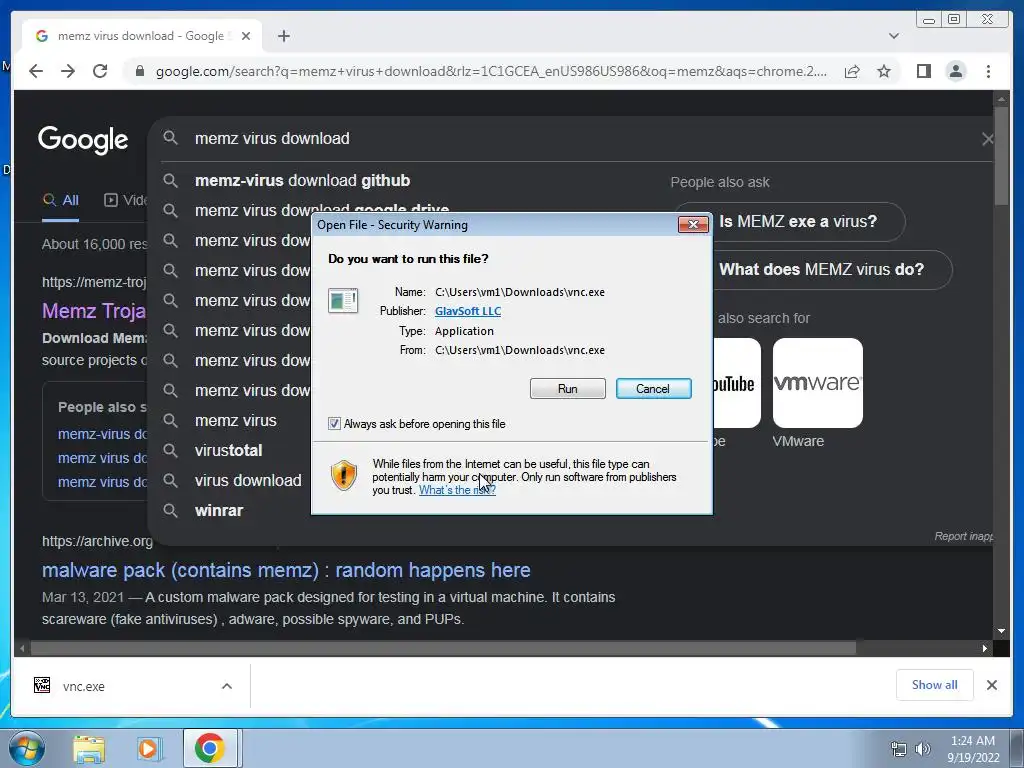Open volume control tray icon
Image resolution: width=1024 pixels, height=768 pixels.
922,749
